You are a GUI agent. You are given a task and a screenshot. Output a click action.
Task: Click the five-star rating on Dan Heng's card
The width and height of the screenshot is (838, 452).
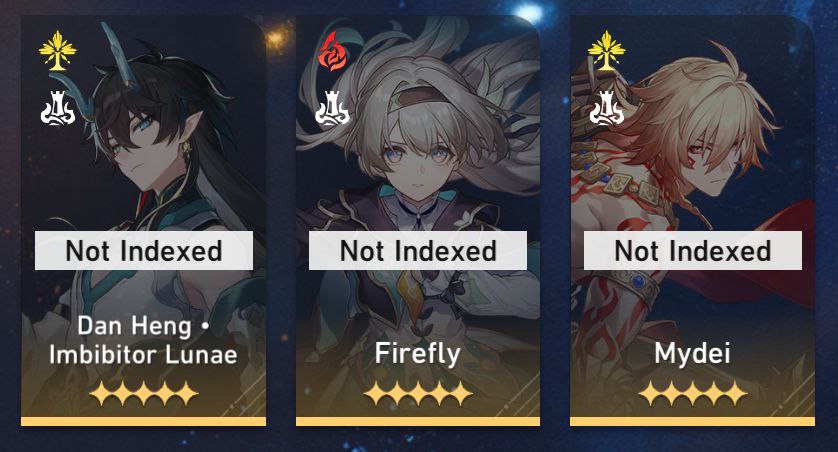(144, 394)
